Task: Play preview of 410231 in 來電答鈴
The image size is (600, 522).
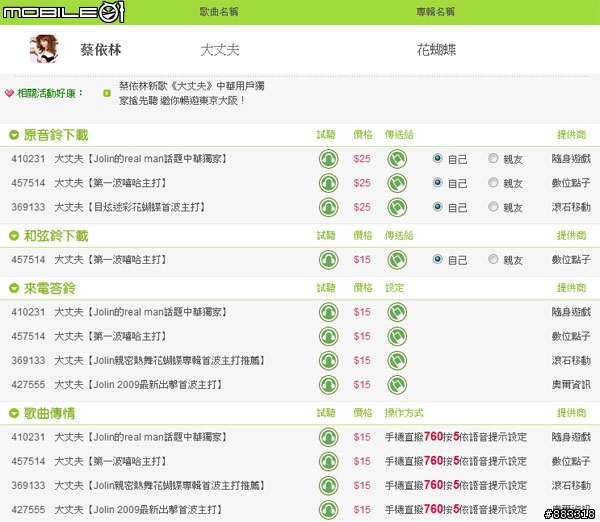Action: click(328, 312)
